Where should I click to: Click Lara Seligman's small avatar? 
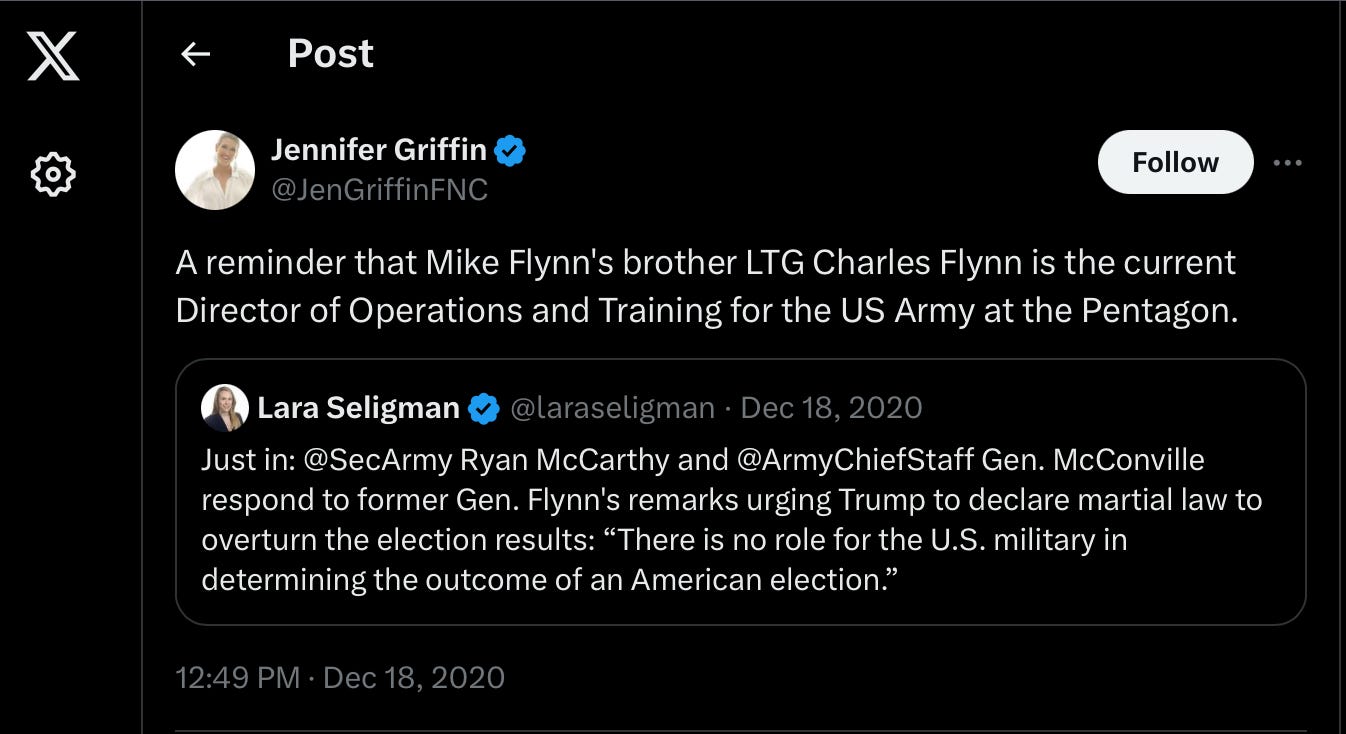224,408
